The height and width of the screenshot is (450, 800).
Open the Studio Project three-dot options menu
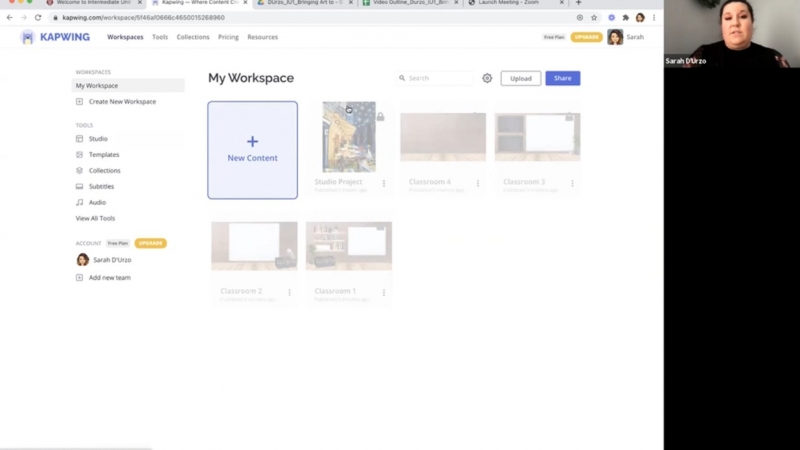384,183
